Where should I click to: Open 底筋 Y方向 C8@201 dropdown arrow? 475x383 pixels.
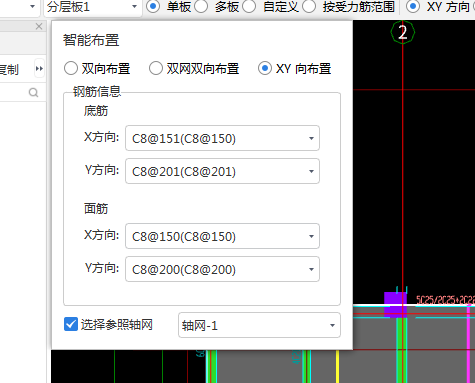coord(311,171)
